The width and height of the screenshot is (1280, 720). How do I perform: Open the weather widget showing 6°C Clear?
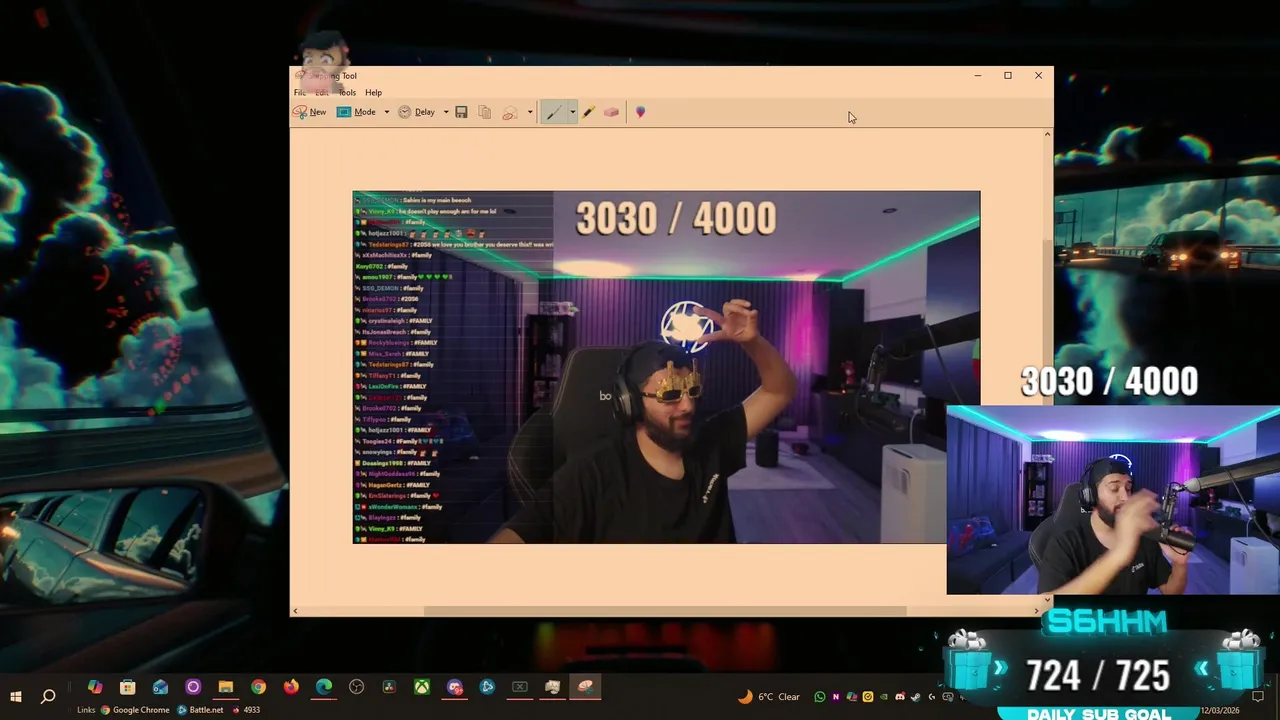(769, 697)
